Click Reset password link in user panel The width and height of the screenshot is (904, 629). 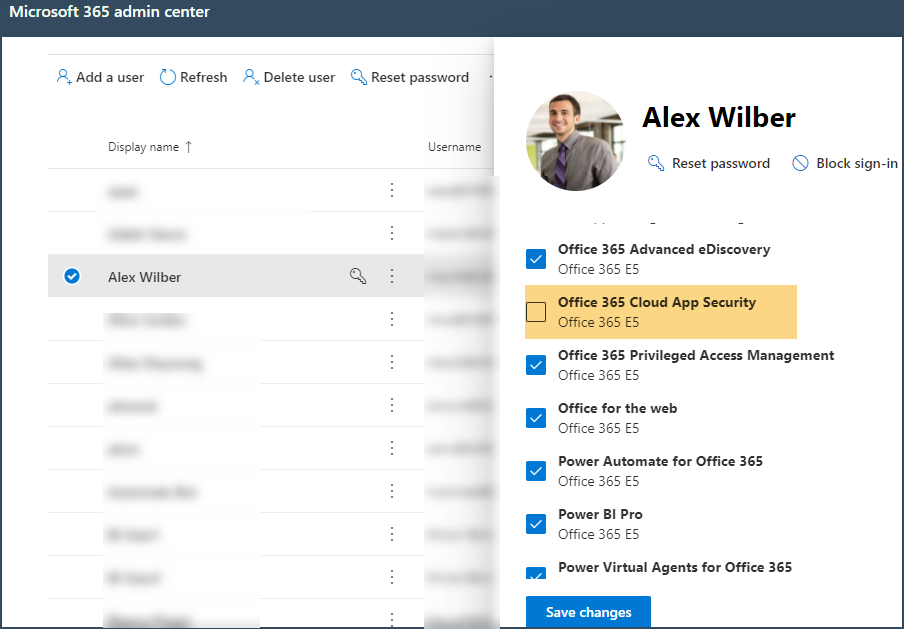click(721, 164)
